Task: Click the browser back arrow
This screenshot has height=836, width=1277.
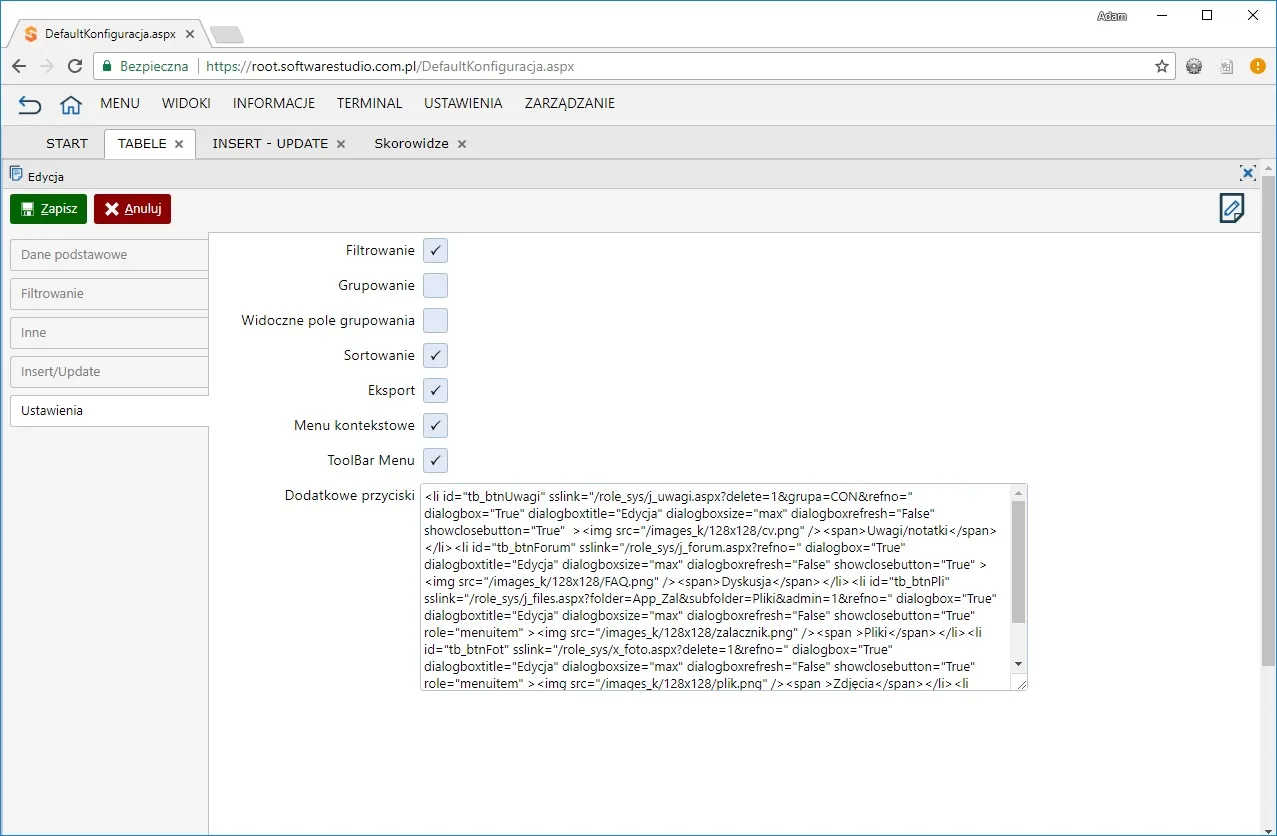Action: coord(19,66)
